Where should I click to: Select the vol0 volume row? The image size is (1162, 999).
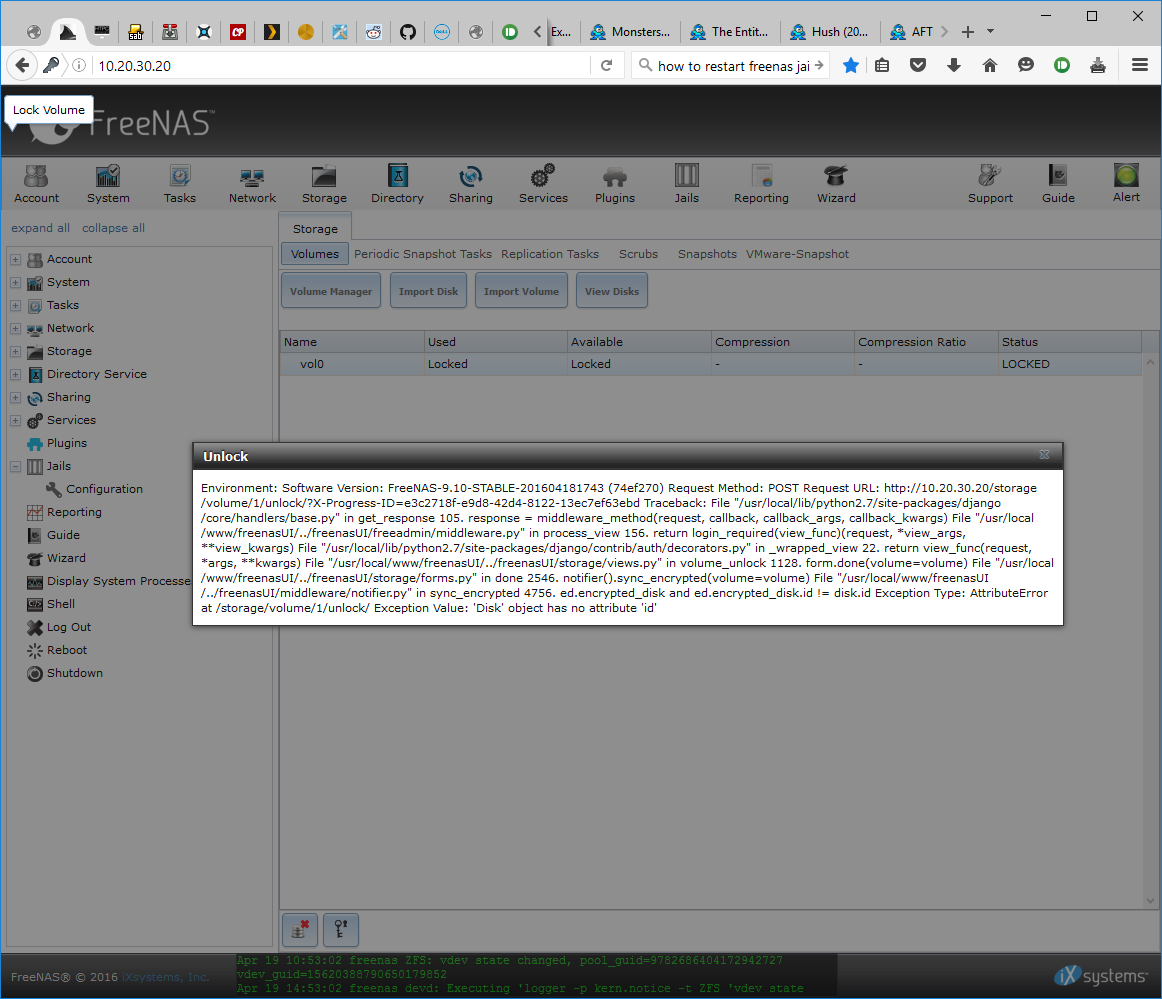pyautogui.click(x=710, y=364)
